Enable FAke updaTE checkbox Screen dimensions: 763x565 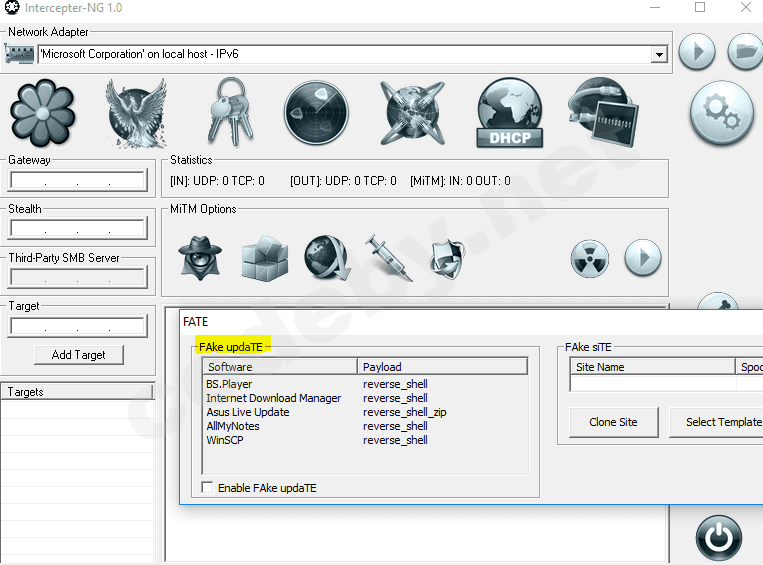[x=208, y=488]
